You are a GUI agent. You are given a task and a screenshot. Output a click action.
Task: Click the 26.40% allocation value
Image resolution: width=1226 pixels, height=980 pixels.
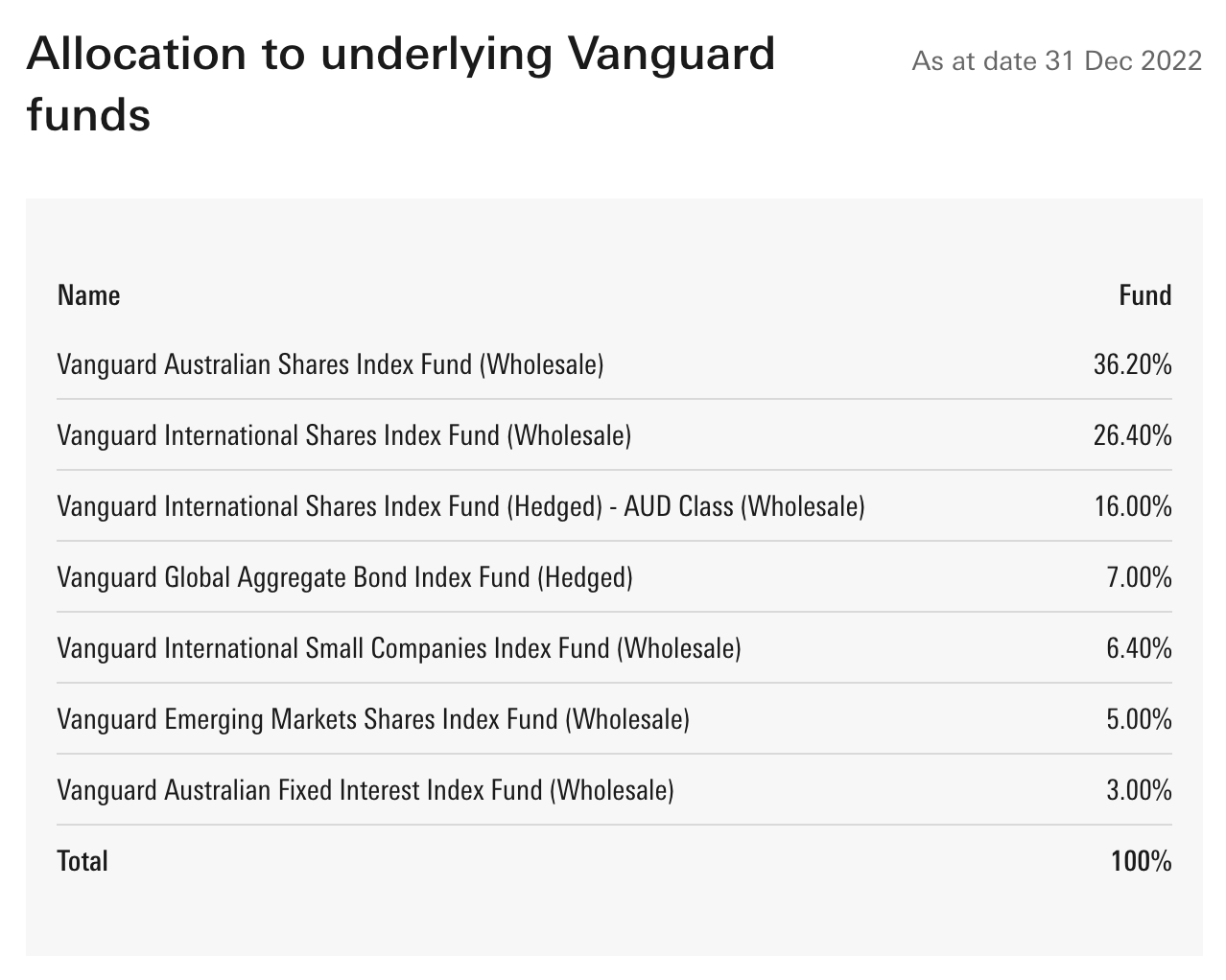(1133, 435)
